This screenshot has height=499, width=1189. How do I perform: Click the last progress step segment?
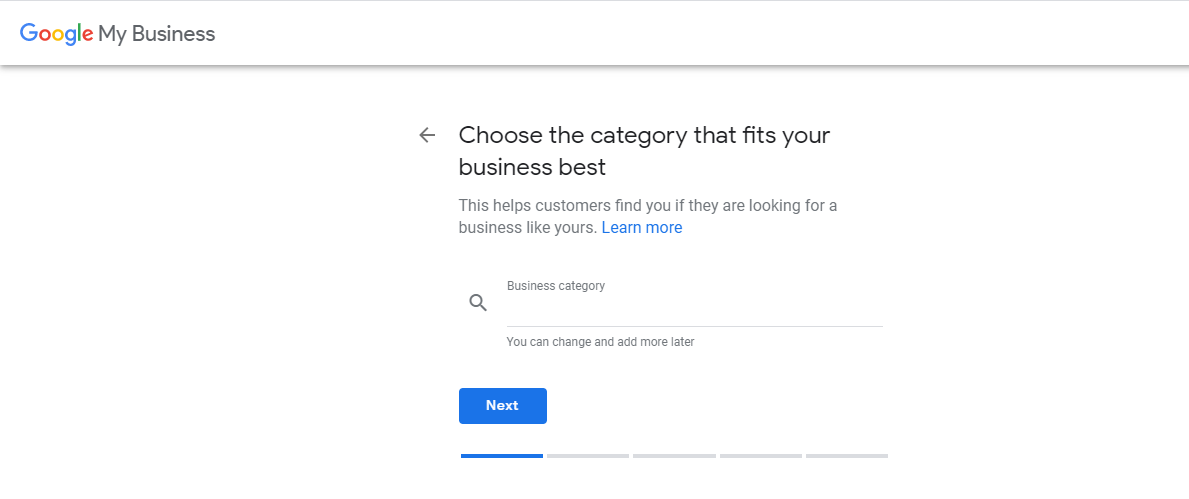coord(847,456)
